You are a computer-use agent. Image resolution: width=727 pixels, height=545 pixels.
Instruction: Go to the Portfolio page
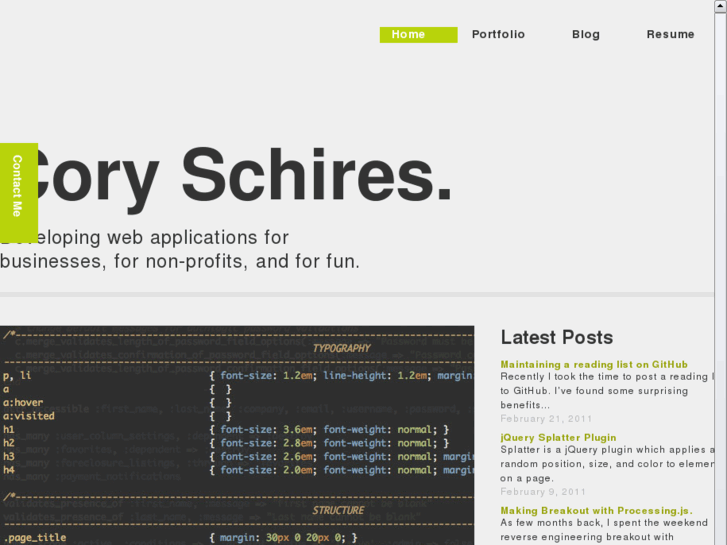coord(498,35)
